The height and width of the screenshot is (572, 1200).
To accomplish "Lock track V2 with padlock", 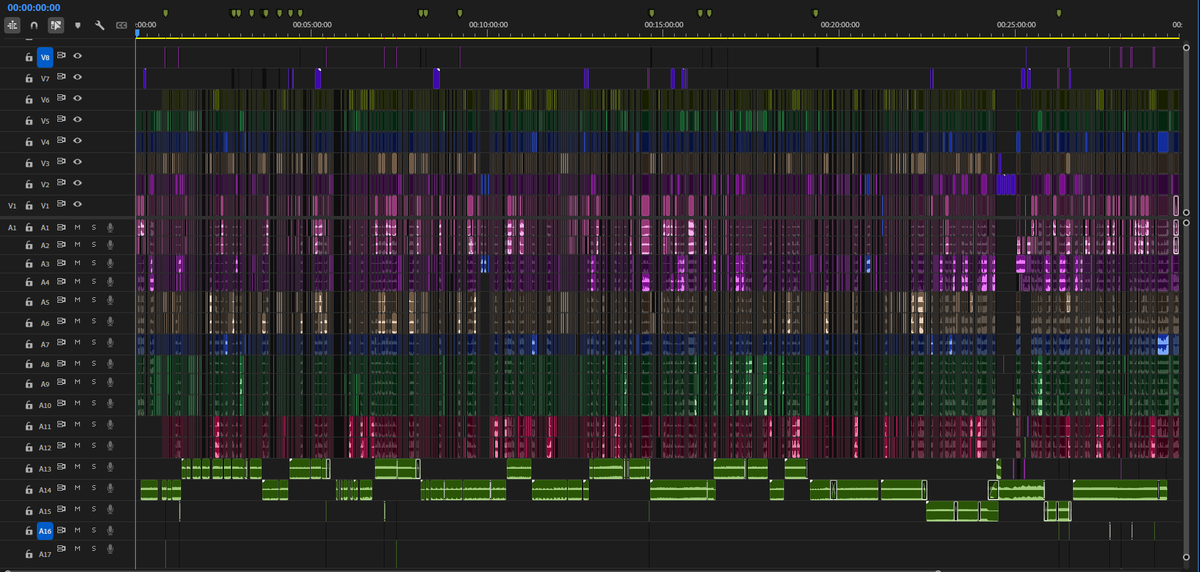I will [30, 183].
